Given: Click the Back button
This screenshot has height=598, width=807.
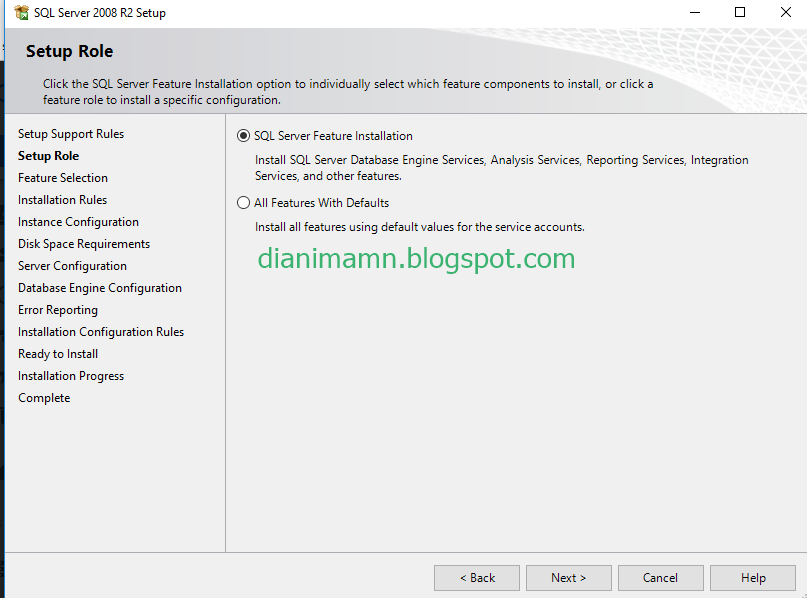Looking at the screenshot, I should pyautogui.click(x=476, y=577).
